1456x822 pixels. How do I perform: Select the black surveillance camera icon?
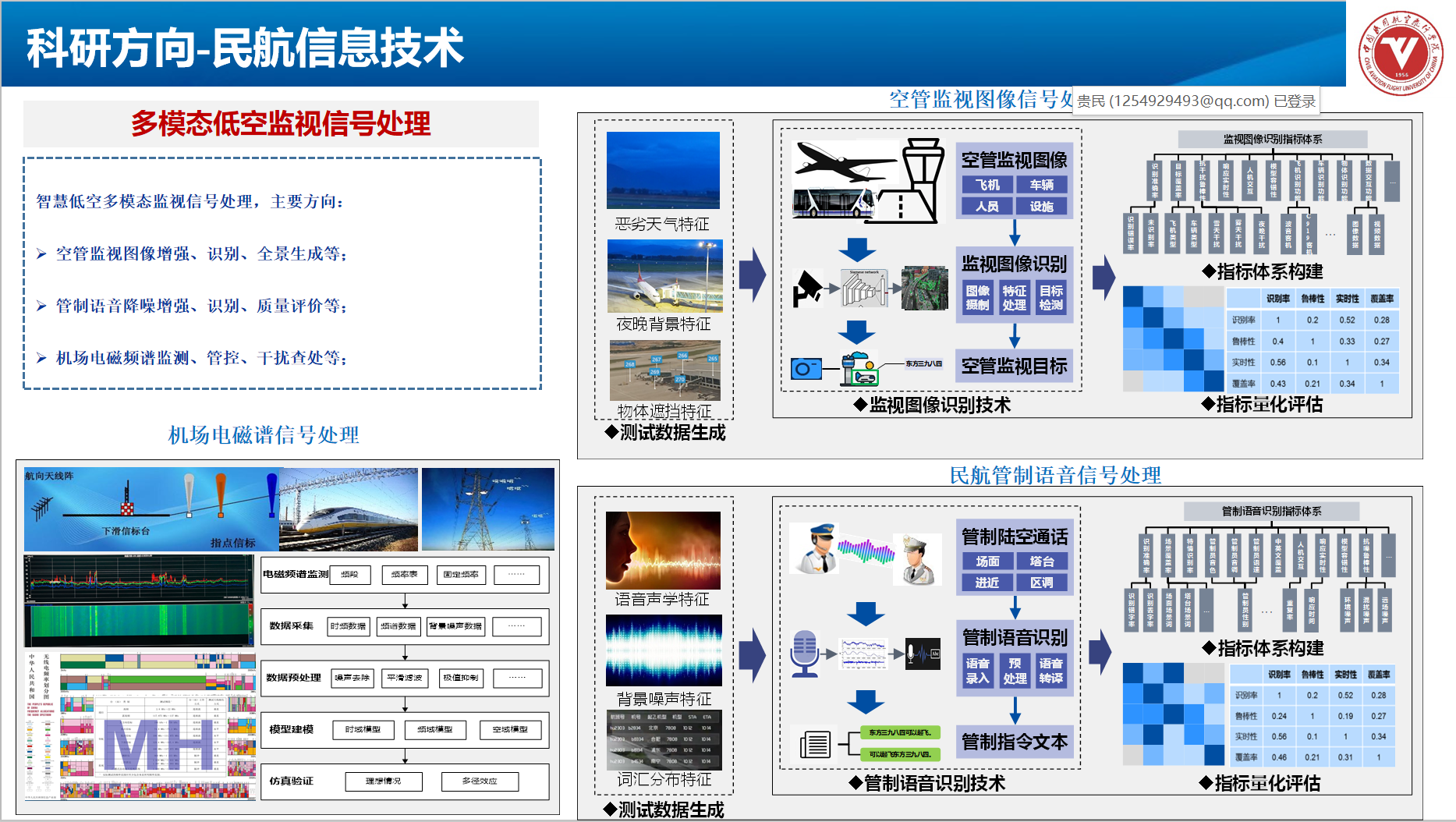pos(807,289)
